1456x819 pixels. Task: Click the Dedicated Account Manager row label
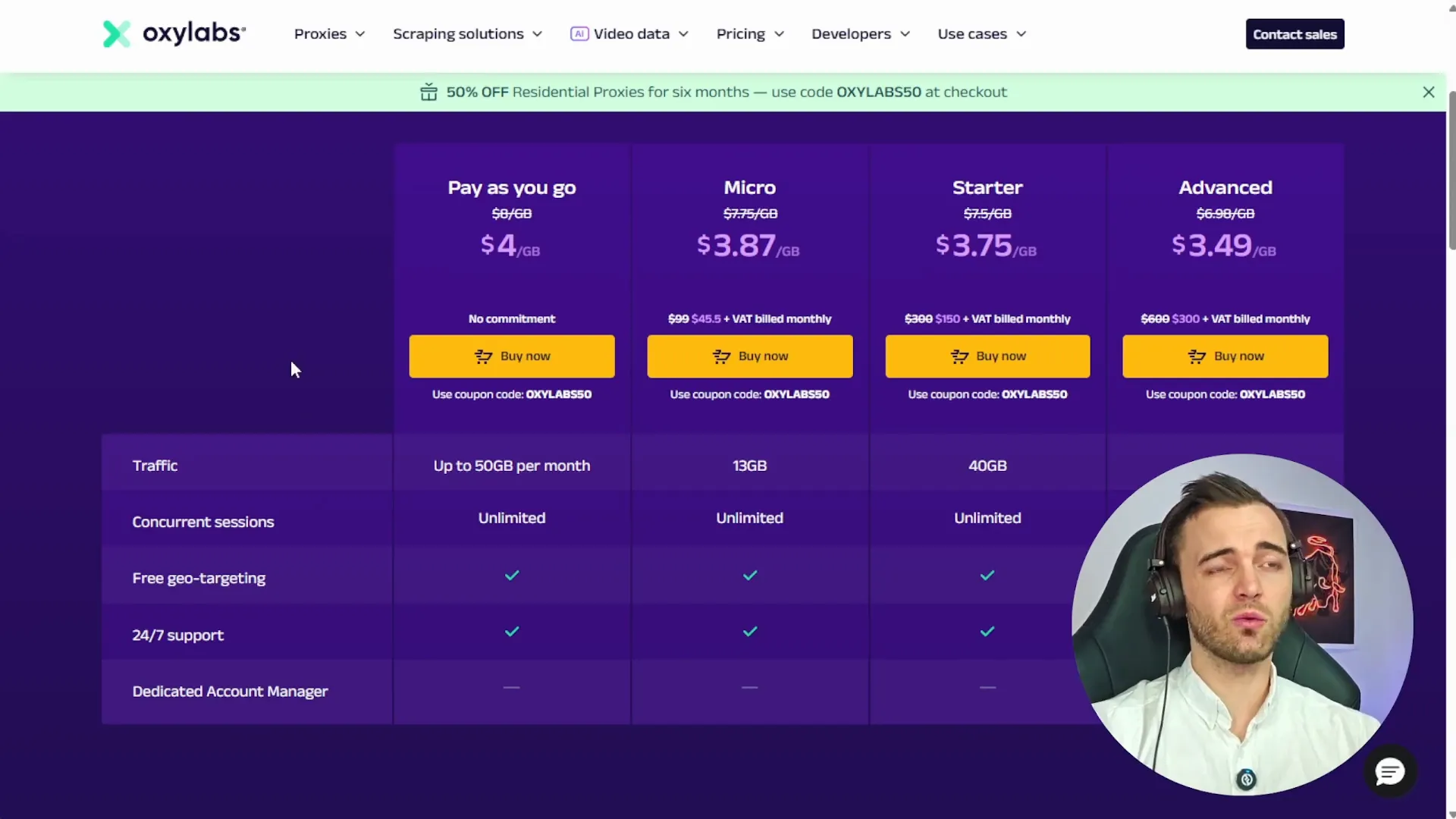click(x=230, y=692)
